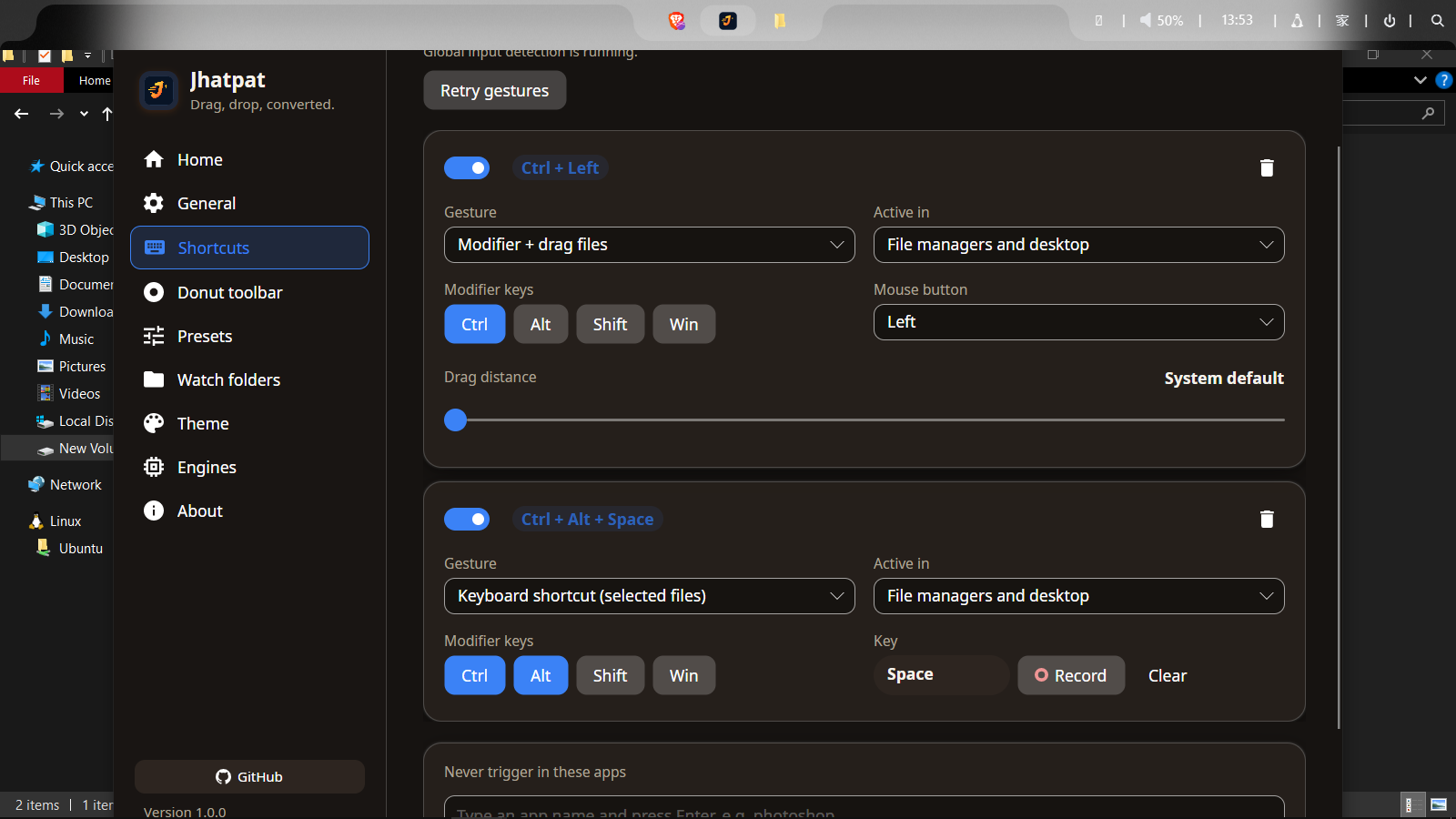This screenshot has height=819, width=1456.
Task: Toggle Shift modifier for Ctrl + Alt + Space shortcut
Action: 611,675
